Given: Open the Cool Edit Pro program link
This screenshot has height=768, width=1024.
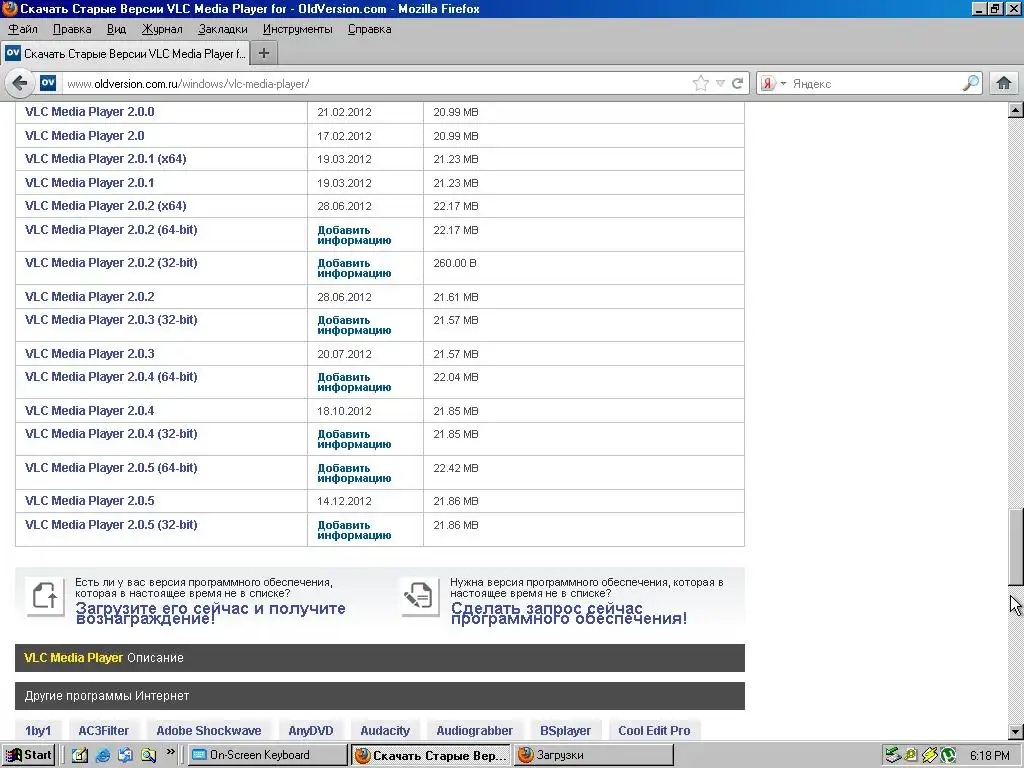Looking at the screenshot, I should (654, 731).
